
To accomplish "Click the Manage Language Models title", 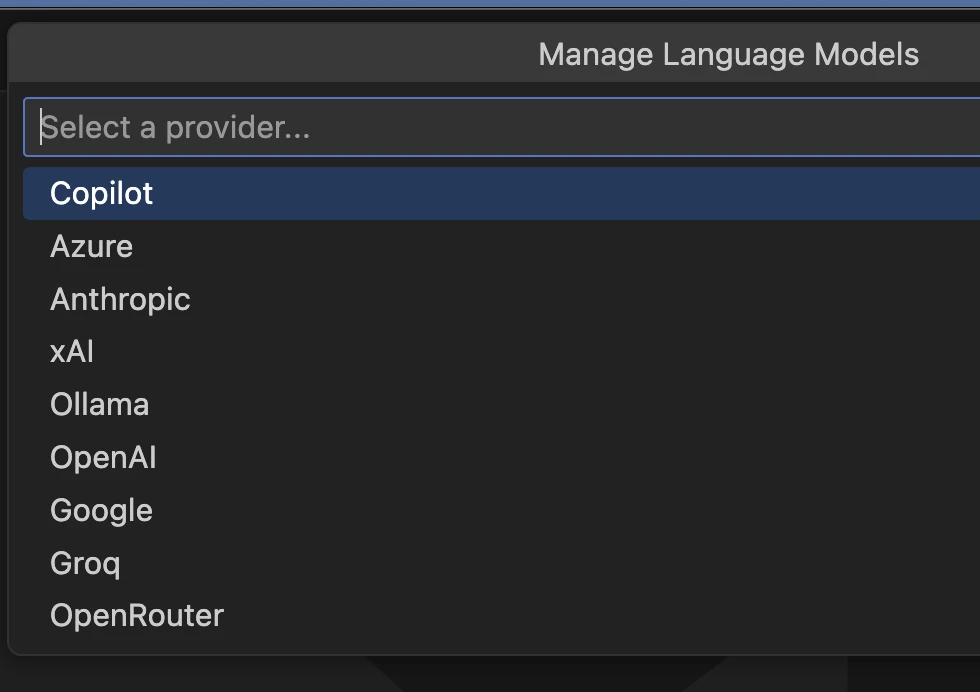I will (728, 54).
